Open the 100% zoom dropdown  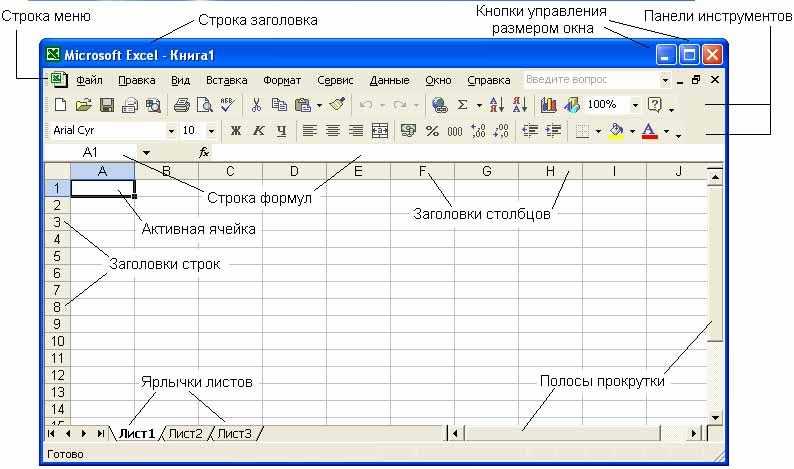[635, 105]
